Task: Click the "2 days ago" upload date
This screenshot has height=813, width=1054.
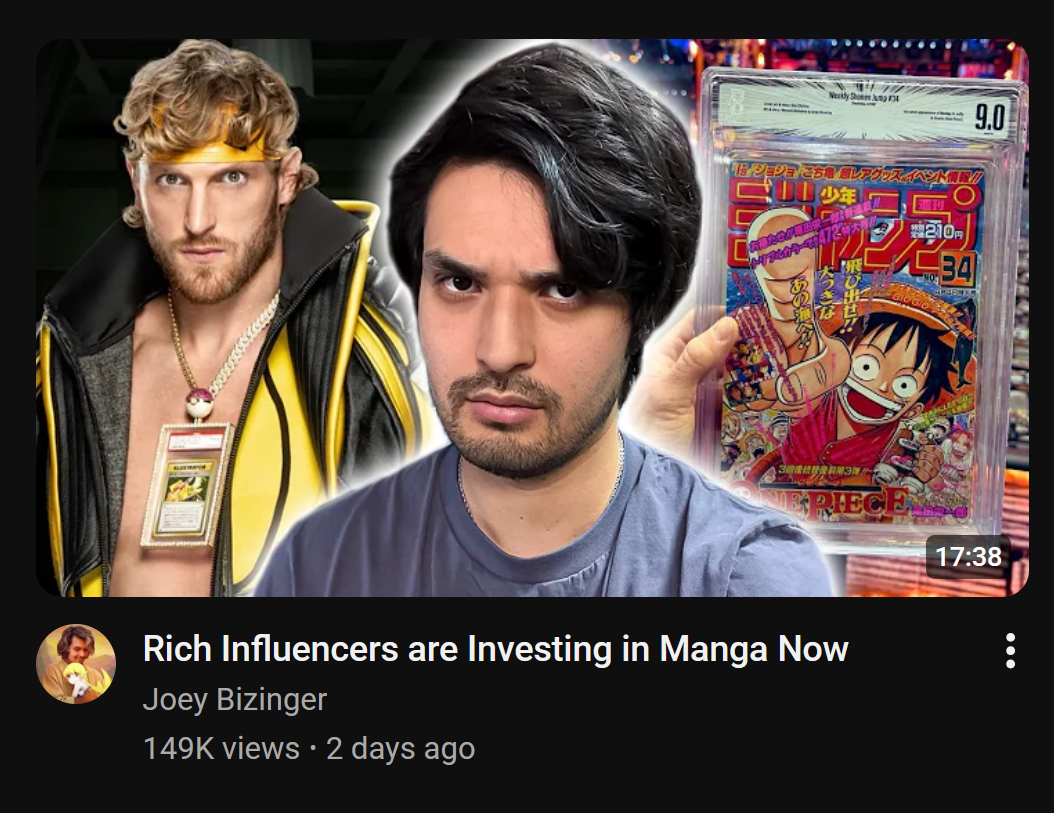Action: coord(401,748)
